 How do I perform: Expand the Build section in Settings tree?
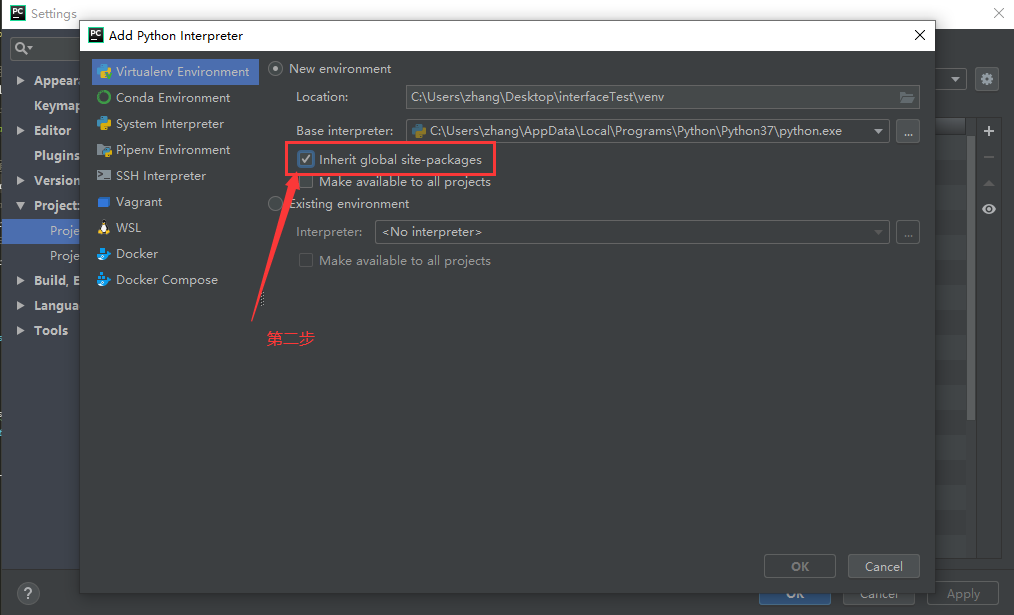(x=20, y=281)
